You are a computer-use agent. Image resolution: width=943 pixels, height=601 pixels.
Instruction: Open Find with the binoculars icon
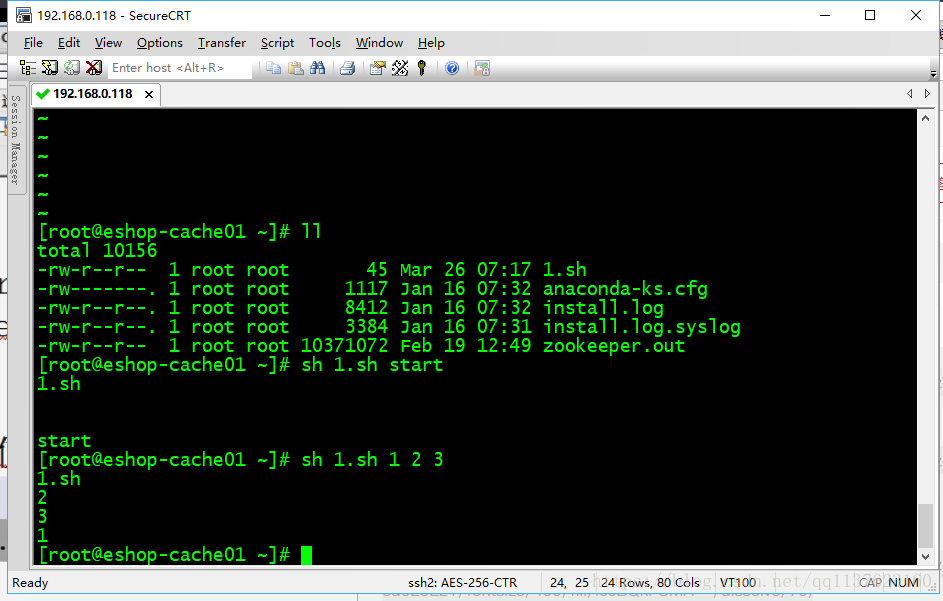(318, 68)
